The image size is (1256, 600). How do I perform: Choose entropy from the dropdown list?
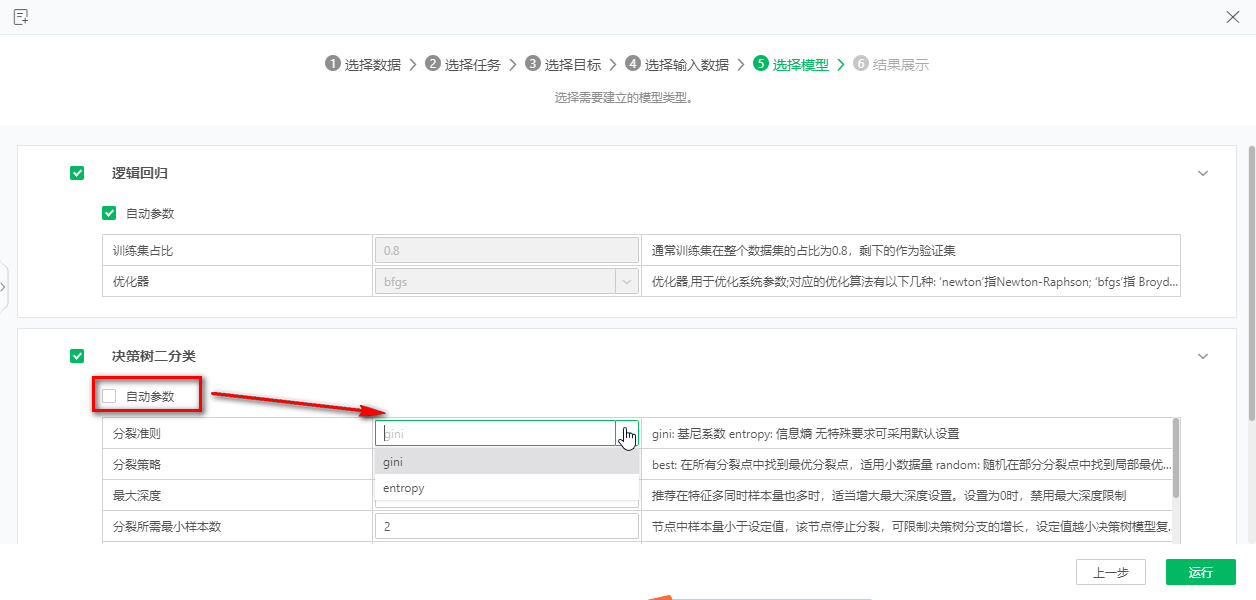tap(507, 488)
